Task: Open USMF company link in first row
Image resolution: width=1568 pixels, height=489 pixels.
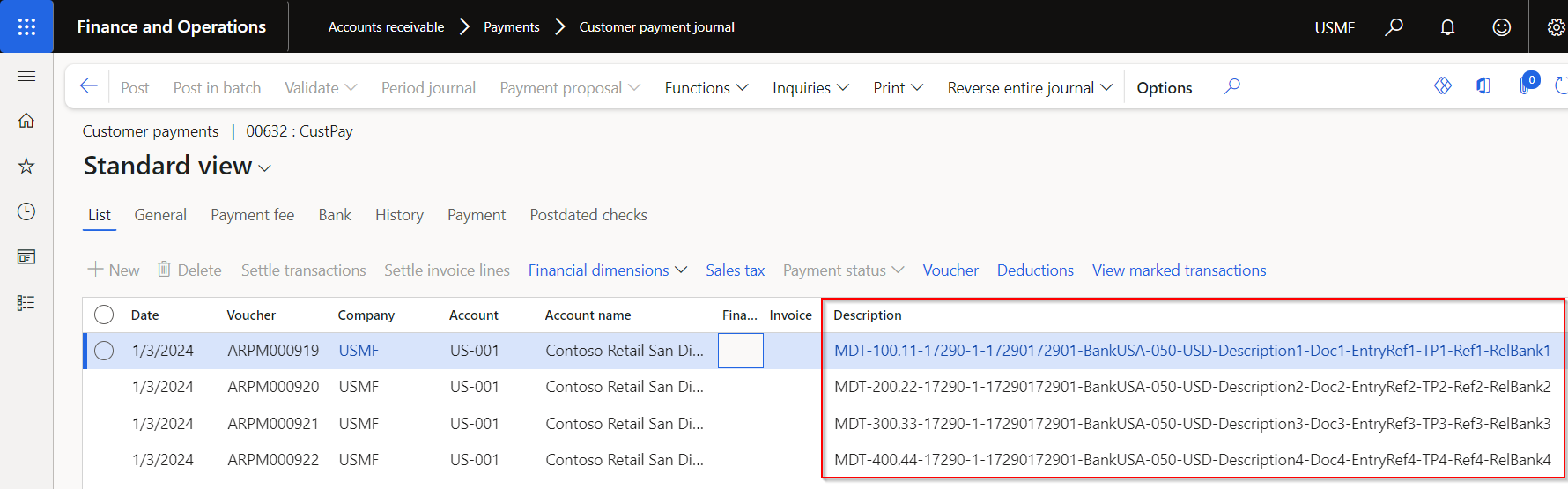Action: (359, 351)
